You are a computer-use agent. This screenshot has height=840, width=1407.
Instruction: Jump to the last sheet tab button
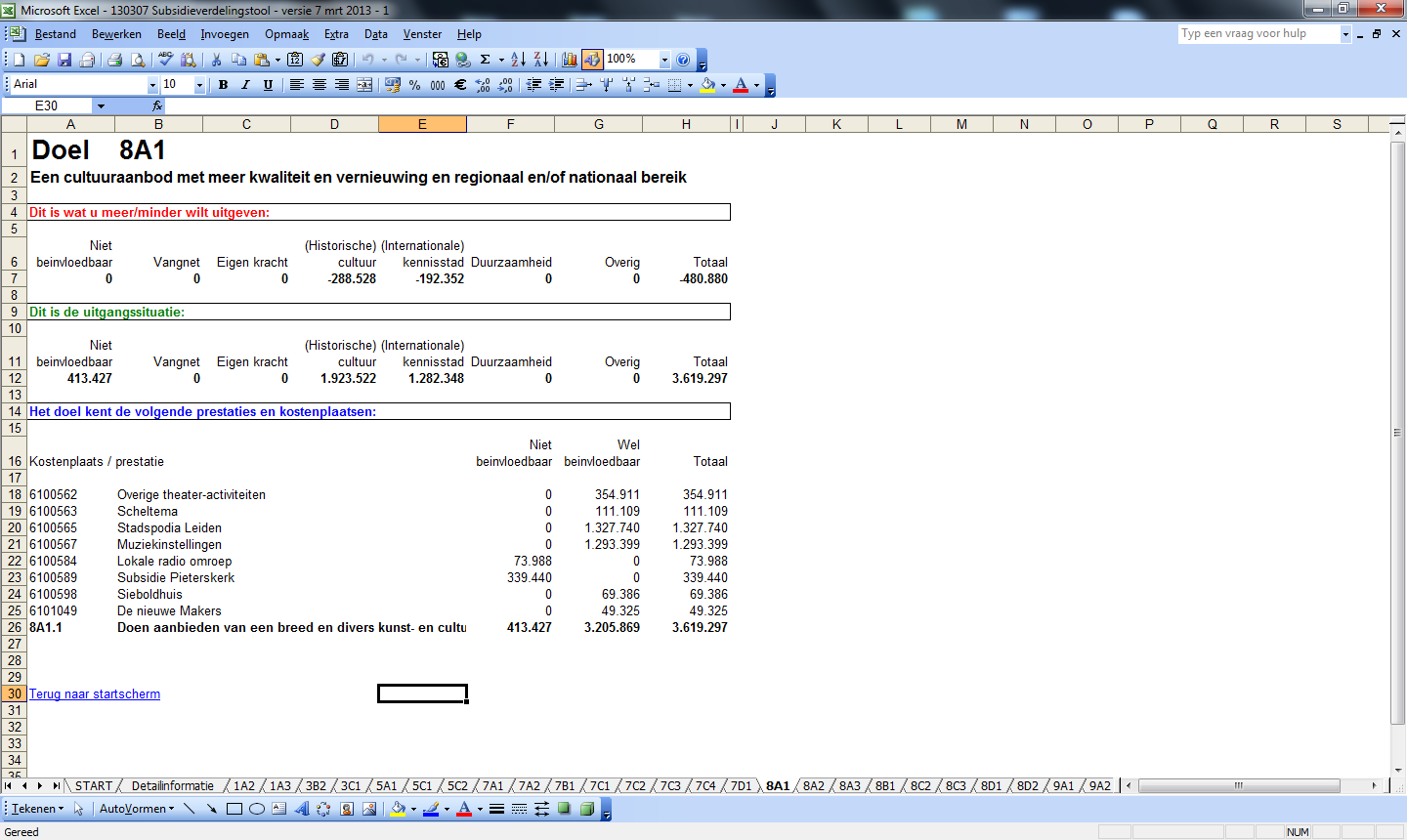56,785
